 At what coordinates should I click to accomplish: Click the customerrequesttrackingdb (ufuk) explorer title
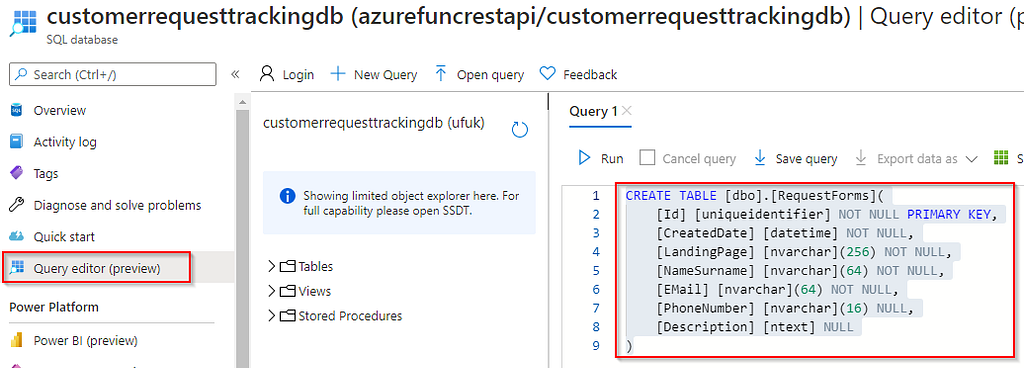click(374, 123)
